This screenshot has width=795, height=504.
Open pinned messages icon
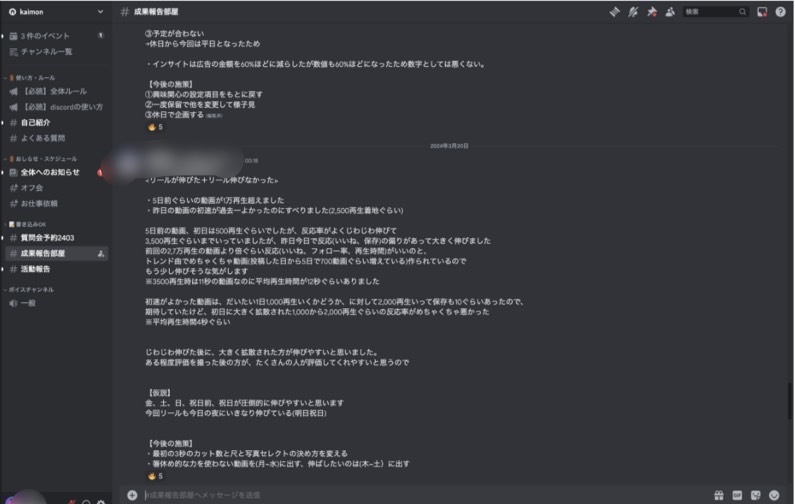coord(652,12)
